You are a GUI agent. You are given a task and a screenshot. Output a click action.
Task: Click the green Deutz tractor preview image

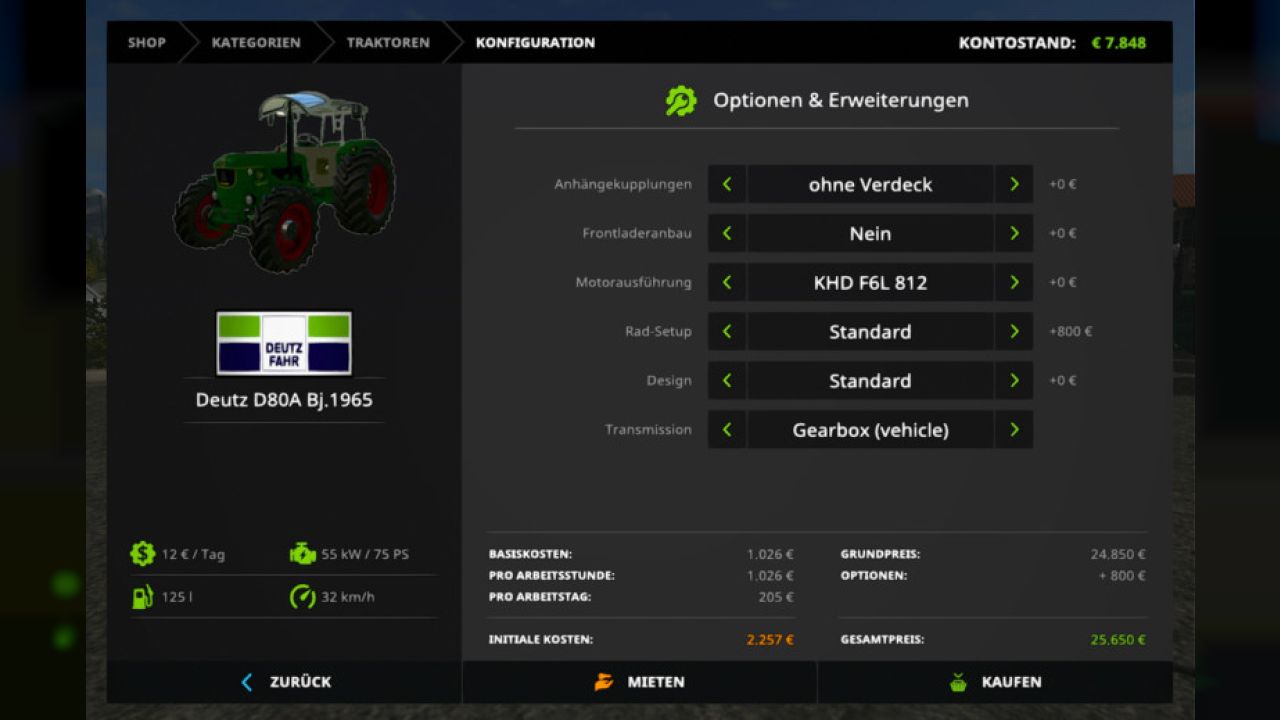click(x=285, y=180)
